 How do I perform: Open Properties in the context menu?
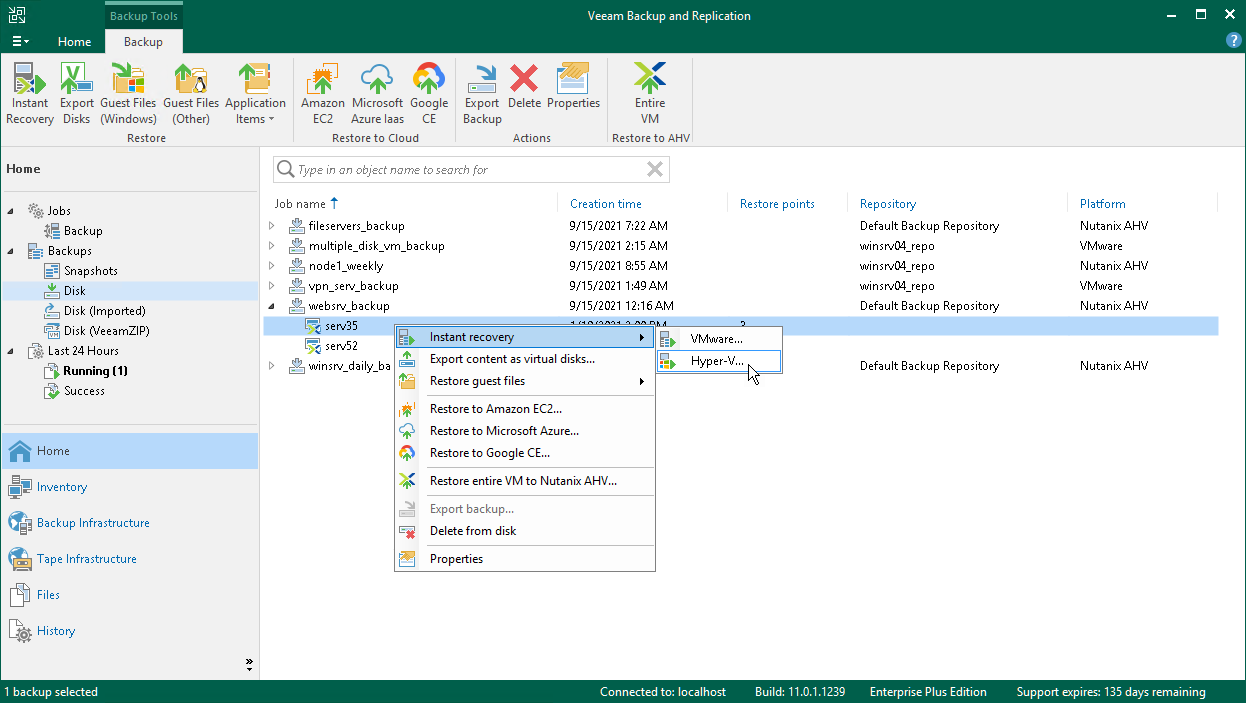(x=525, y=559)
